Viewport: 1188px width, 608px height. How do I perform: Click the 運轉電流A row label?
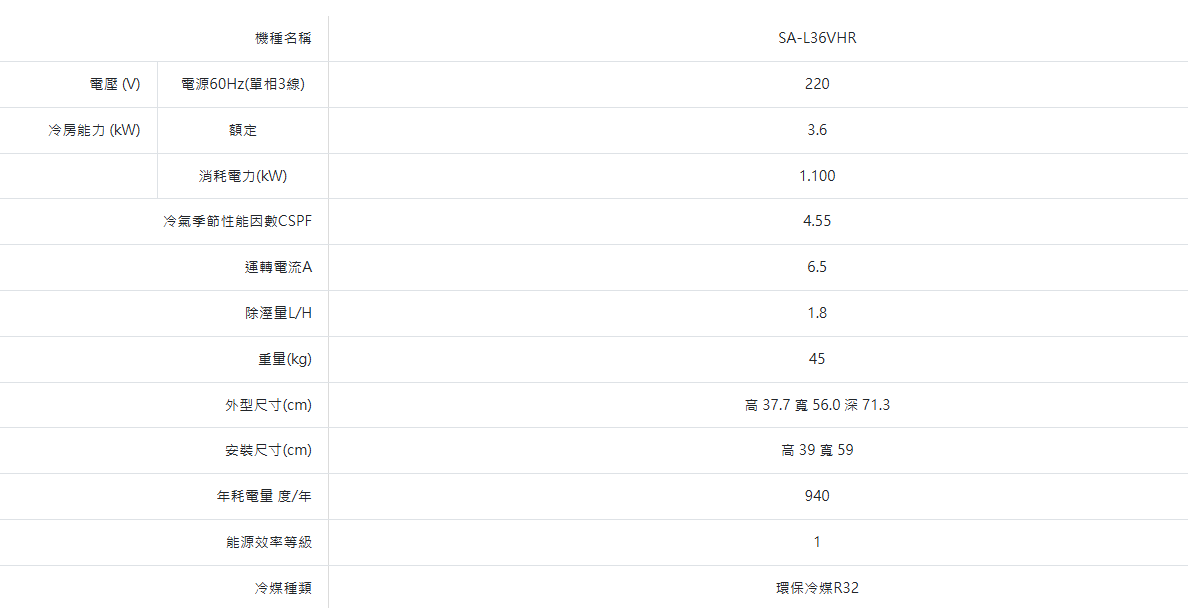(x=278, y=268)
